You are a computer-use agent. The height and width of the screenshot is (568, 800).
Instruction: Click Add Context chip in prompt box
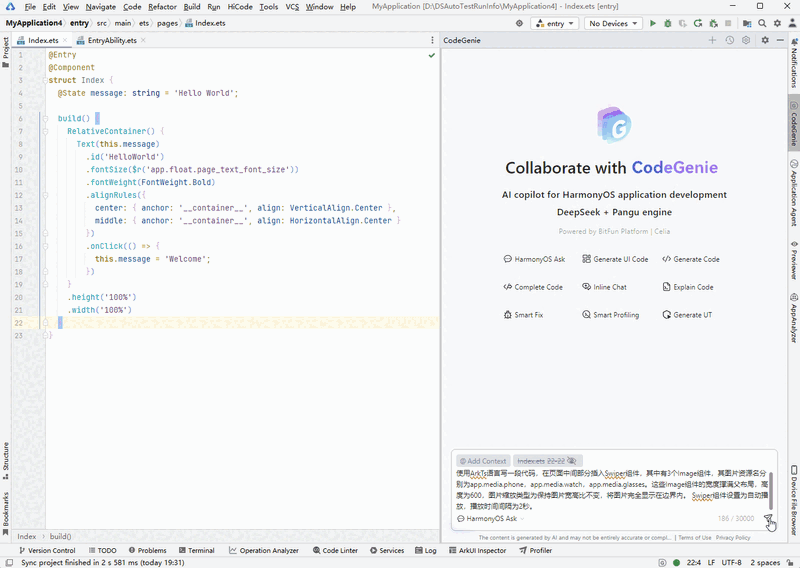click(x=482, y=461)
